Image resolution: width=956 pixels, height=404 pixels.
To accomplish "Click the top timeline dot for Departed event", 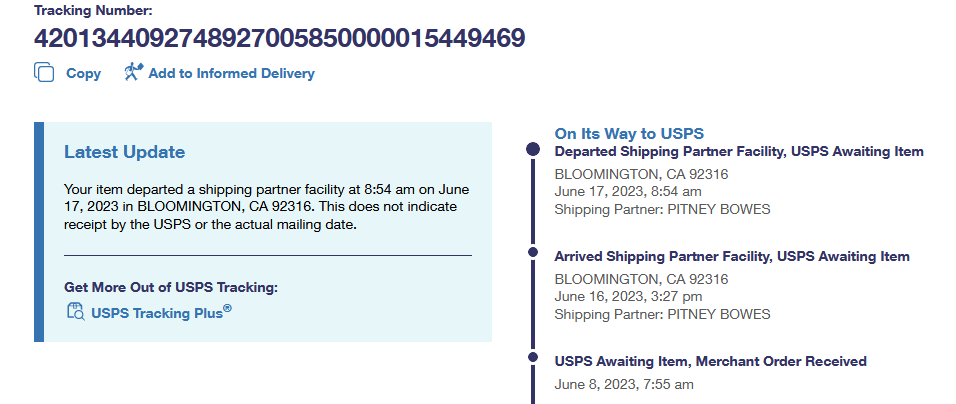I will [x=532, y=150].
